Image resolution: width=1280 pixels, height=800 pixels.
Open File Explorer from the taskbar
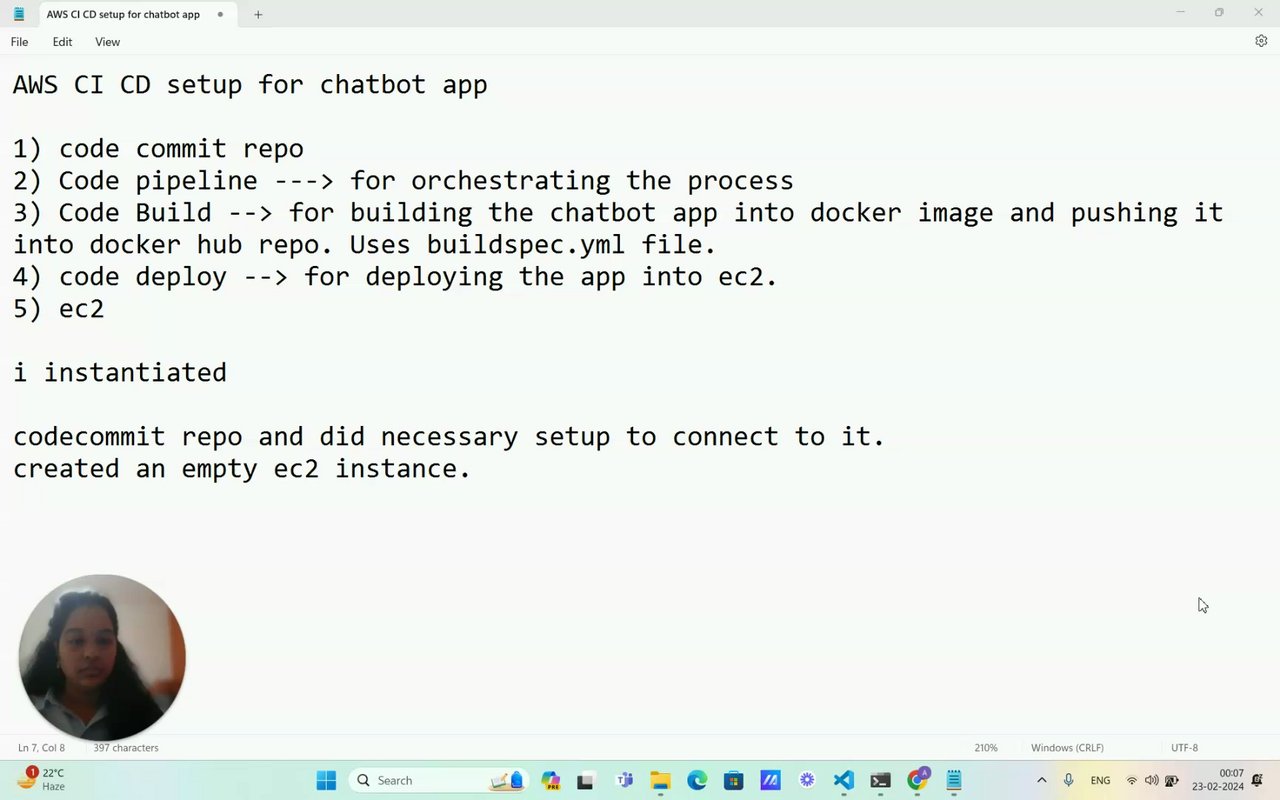(x=660, y=780)
